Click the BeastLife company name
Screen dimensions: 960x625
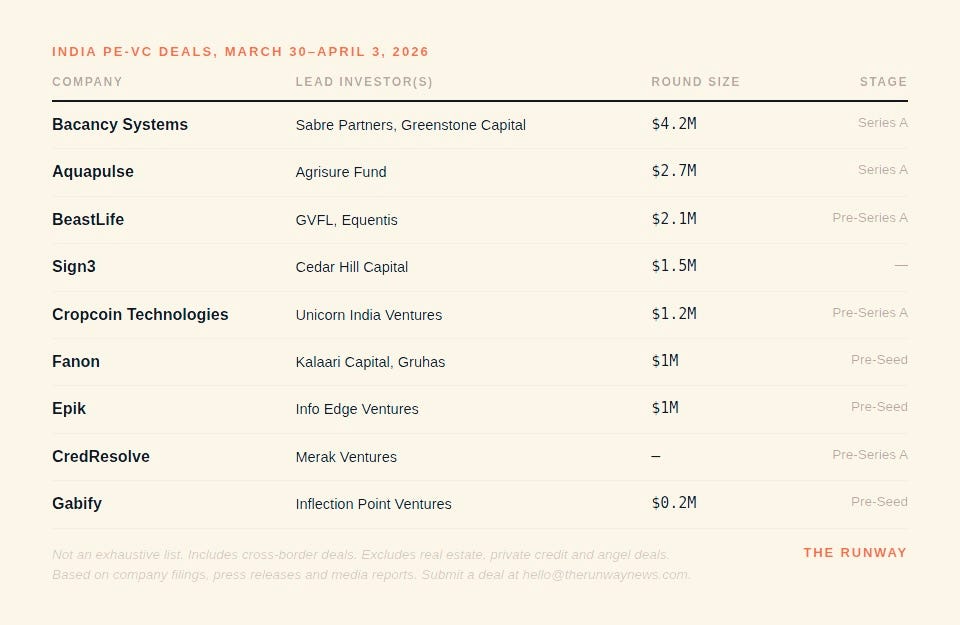(88, 219)
